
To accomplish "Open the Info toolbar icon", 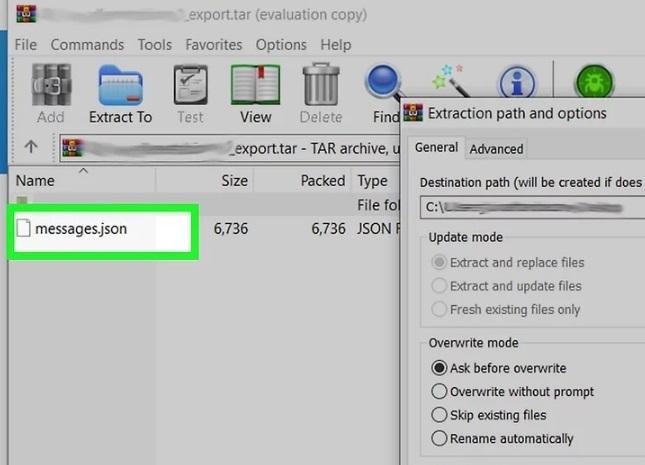I will (x=517, y=81).
